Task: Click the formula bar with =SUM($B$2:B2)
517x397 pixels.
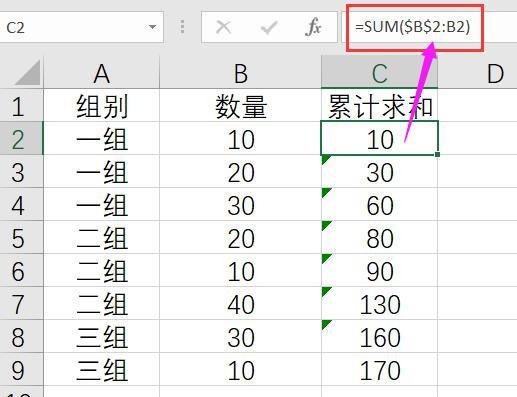Action: 430,27
